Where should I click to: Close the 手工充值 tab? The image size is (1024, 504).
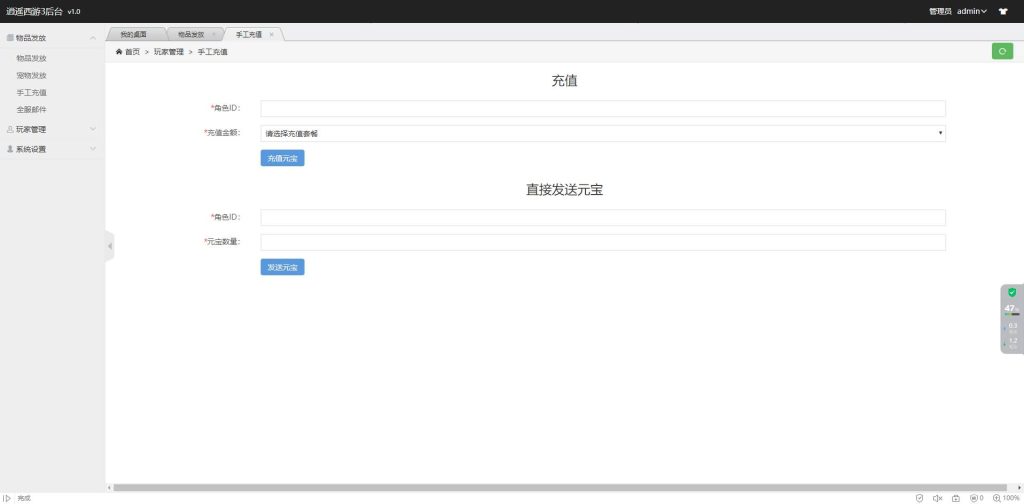click(x=272, y=34)
